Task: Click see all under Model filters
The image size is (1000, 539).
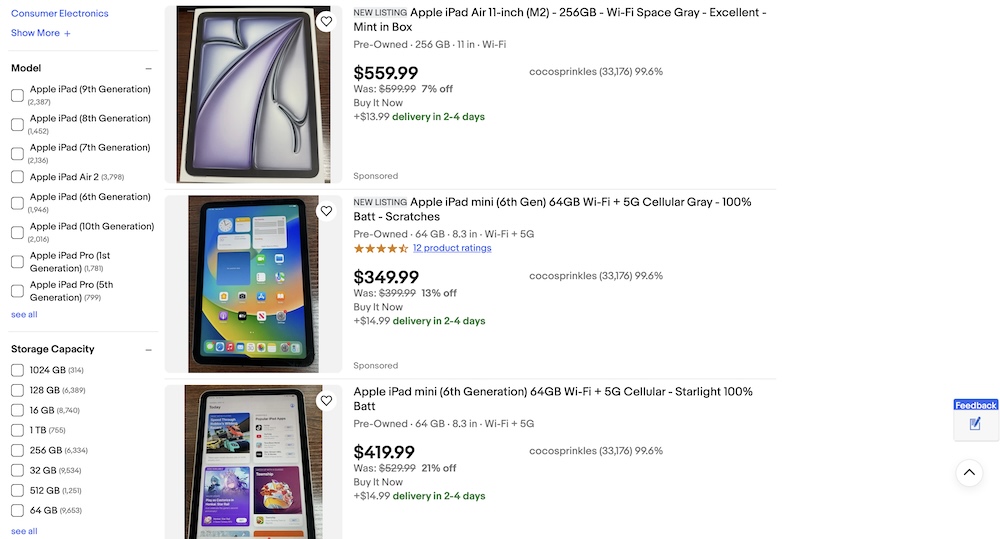Action: click(x=24, y=315)
